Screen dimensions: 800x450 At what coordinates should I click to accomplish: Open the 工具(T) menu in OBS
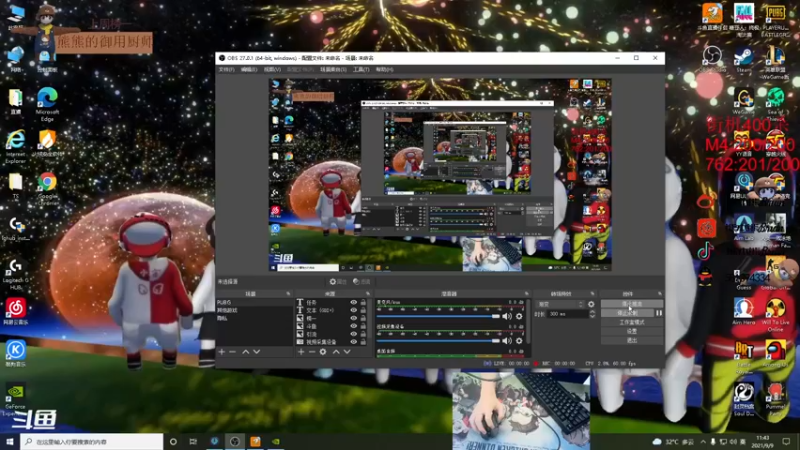click(361, 69)
